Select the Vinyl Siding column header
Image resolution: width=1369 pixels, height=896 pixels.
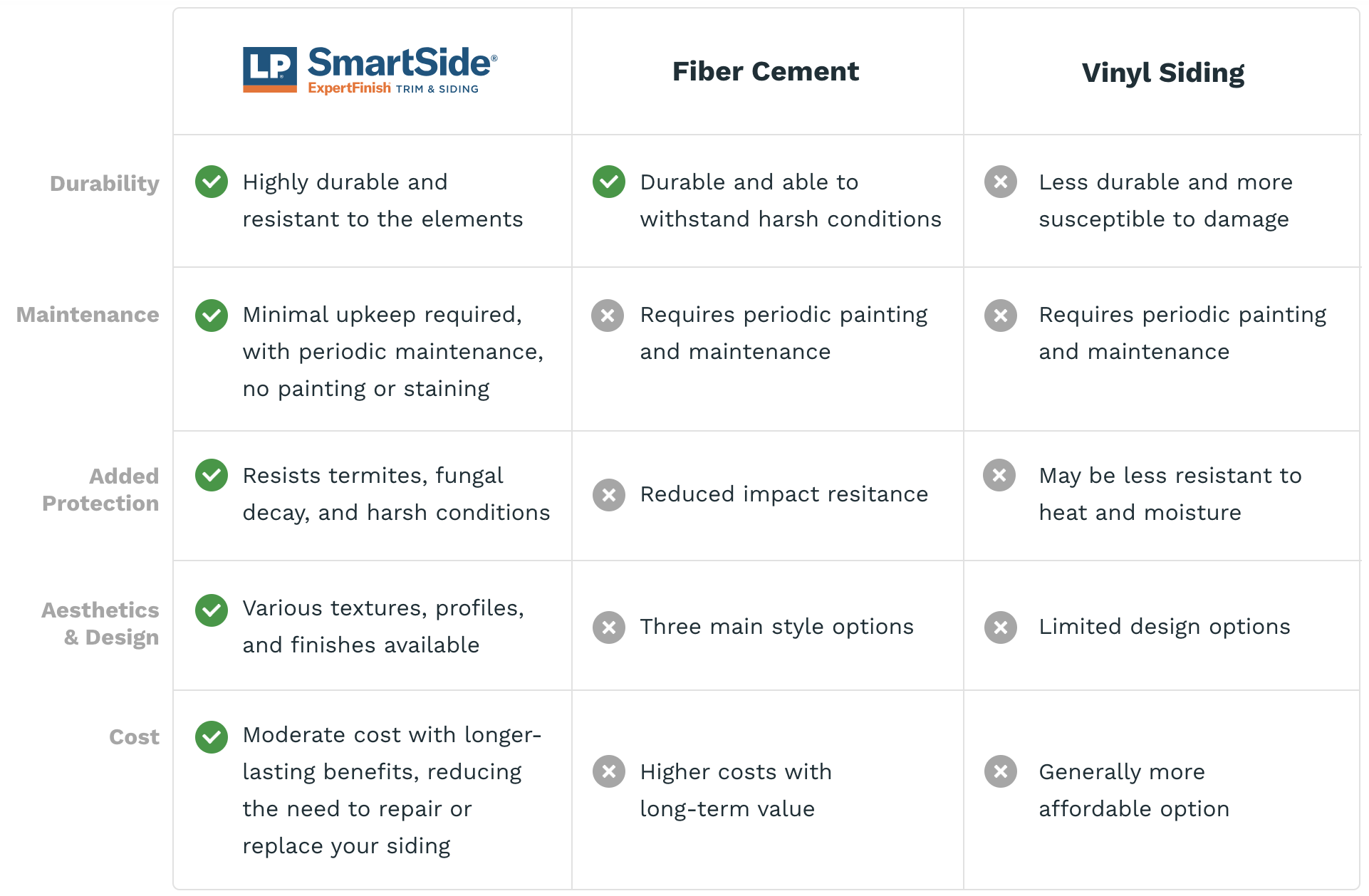point(1162,73)
